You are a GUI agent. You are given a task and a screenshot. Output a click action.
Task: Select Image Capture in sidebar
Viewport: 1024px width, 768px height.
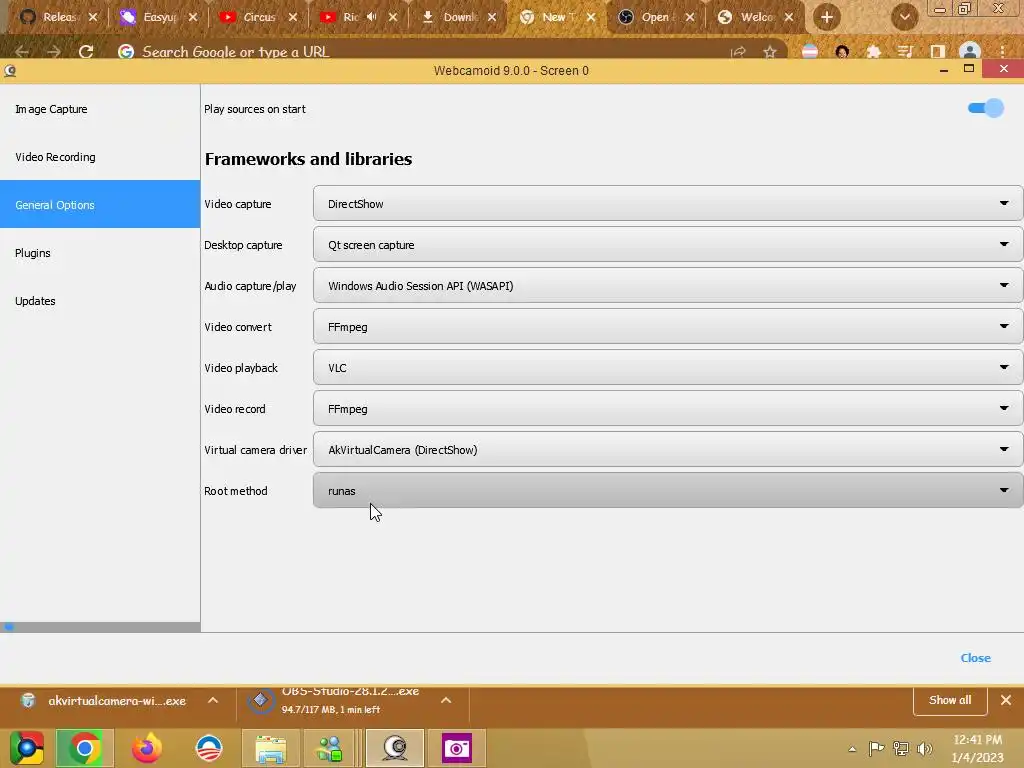point(100,109)
